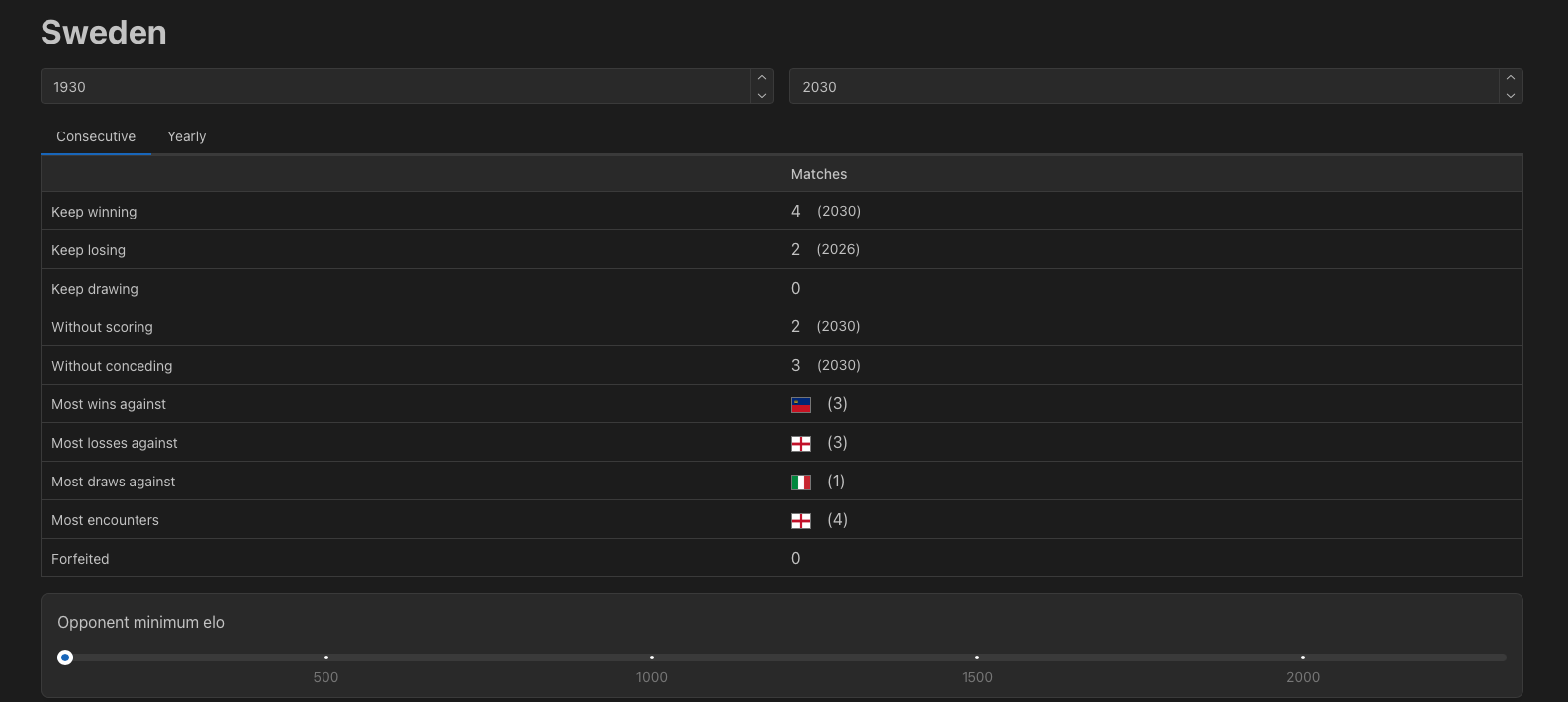Increment the 2030 end year with up arrow
This screenshot has width=1568, height=702.
1511,77
